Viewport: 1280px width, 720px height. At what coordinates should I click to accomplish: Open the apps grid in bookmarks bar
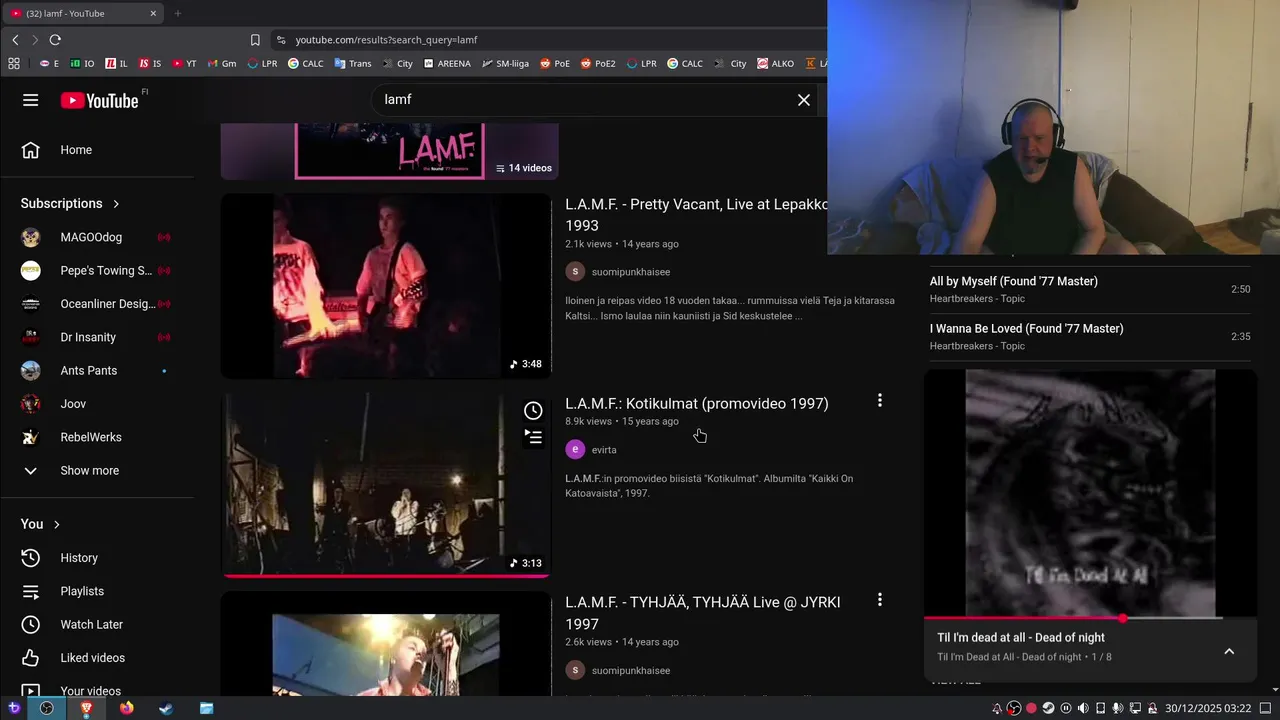[x=14, y=63]
